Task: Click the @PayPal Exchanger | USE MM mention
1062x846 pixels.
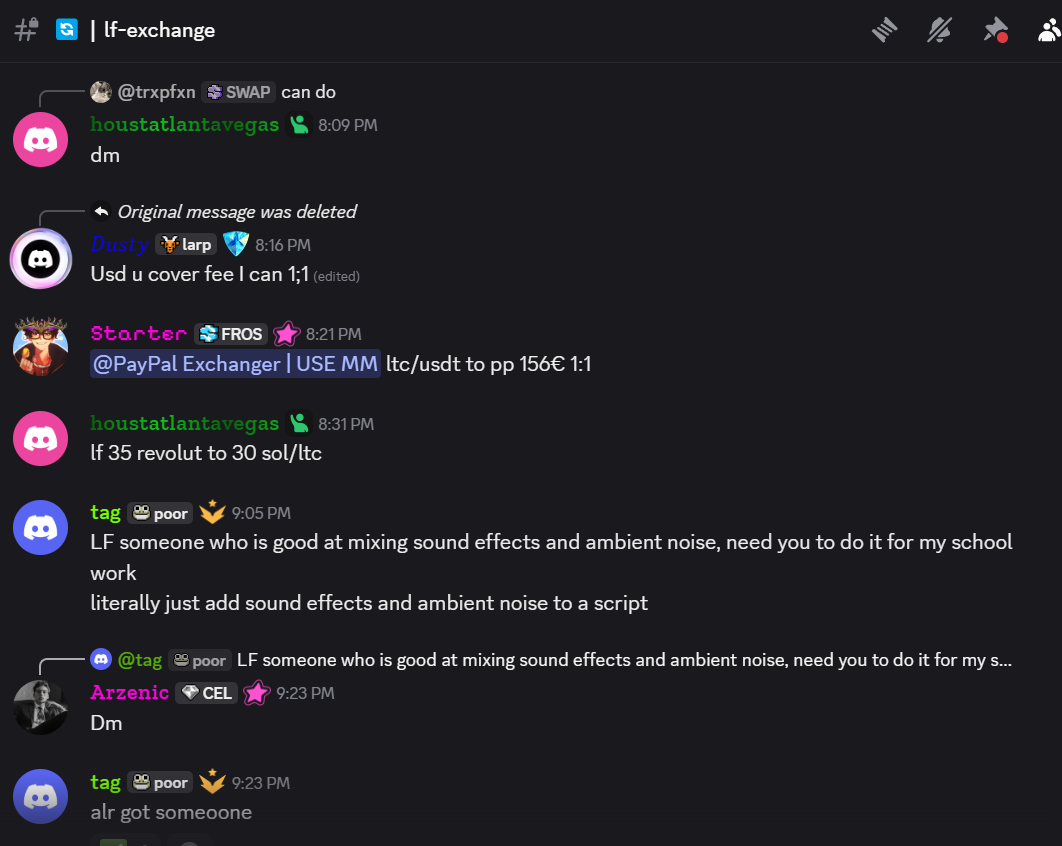Action: click(x=235, y=364)
